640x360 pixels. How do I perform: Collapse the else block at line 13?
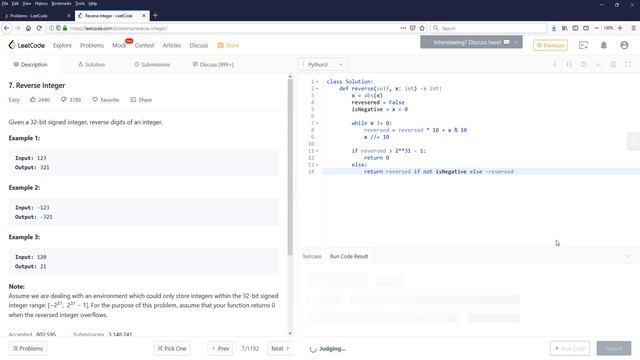pos(318,164)
